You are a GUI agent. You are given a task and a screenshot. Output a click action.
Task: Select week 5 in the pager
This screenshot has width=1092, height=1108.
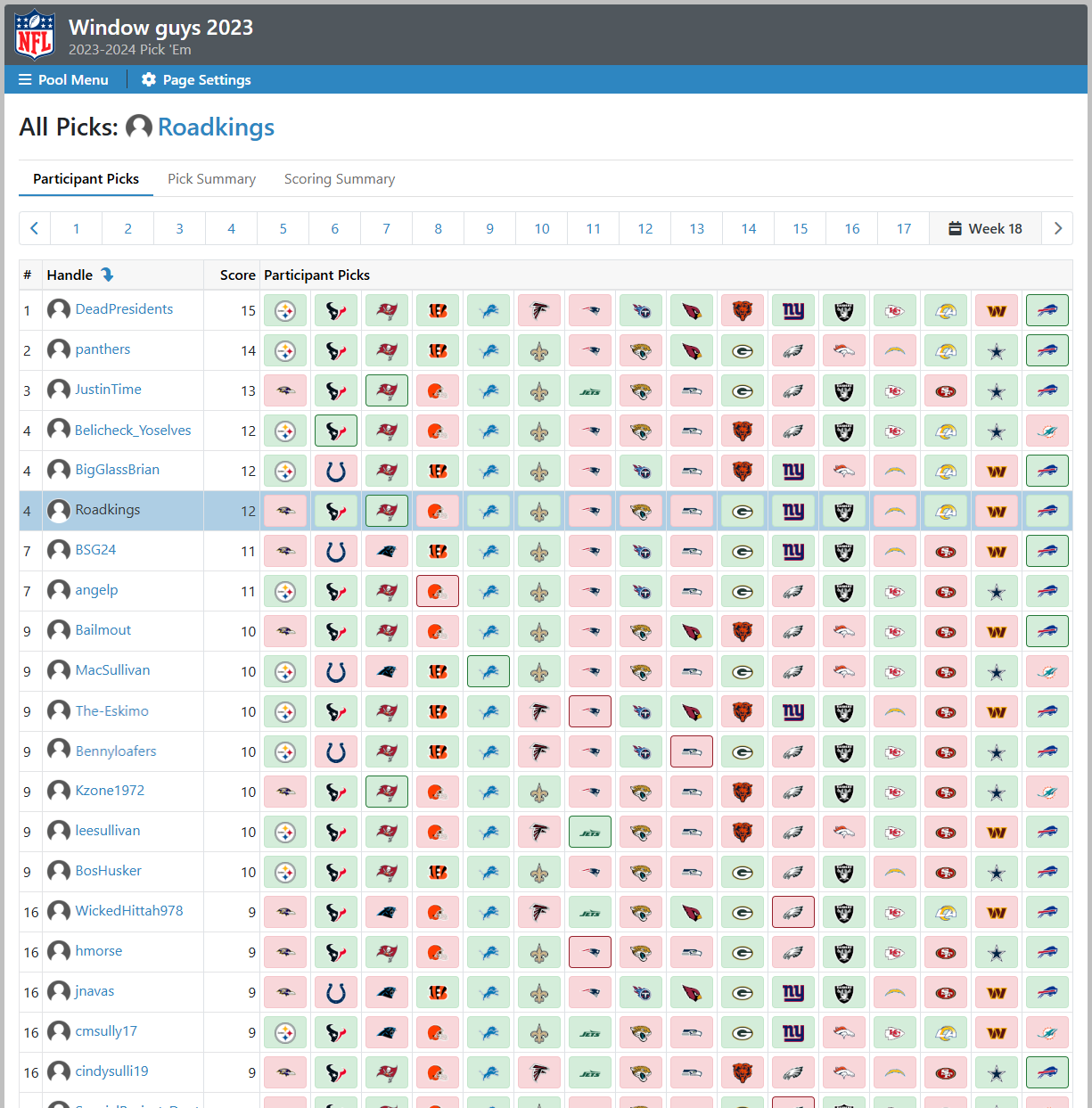tap(283, 228)
